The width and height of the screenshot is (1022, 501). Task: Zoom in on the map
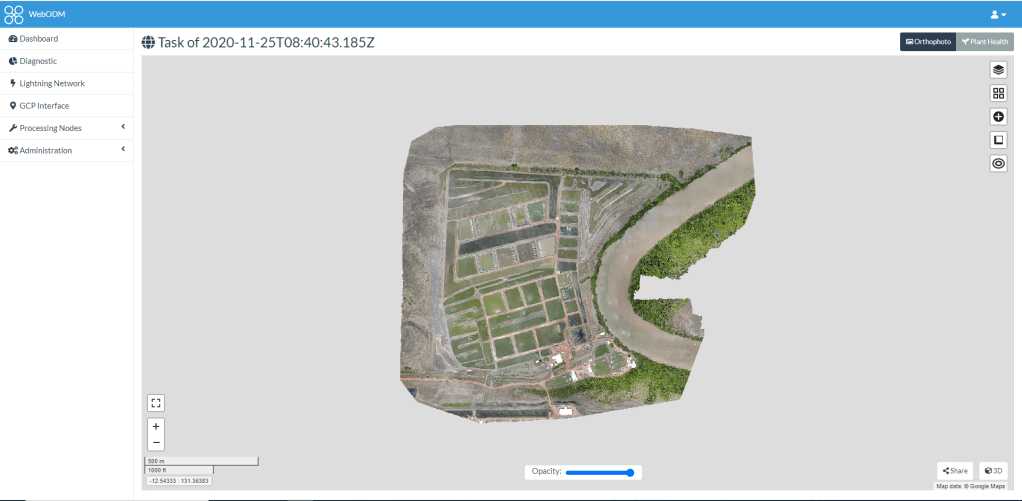tap(156, 426)
